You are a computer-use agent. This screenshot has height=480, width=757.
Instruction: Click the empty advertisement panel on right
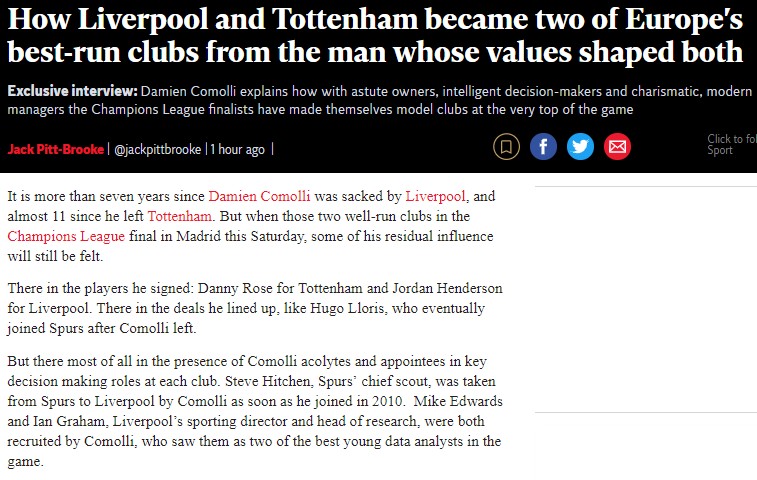point(645,299)
